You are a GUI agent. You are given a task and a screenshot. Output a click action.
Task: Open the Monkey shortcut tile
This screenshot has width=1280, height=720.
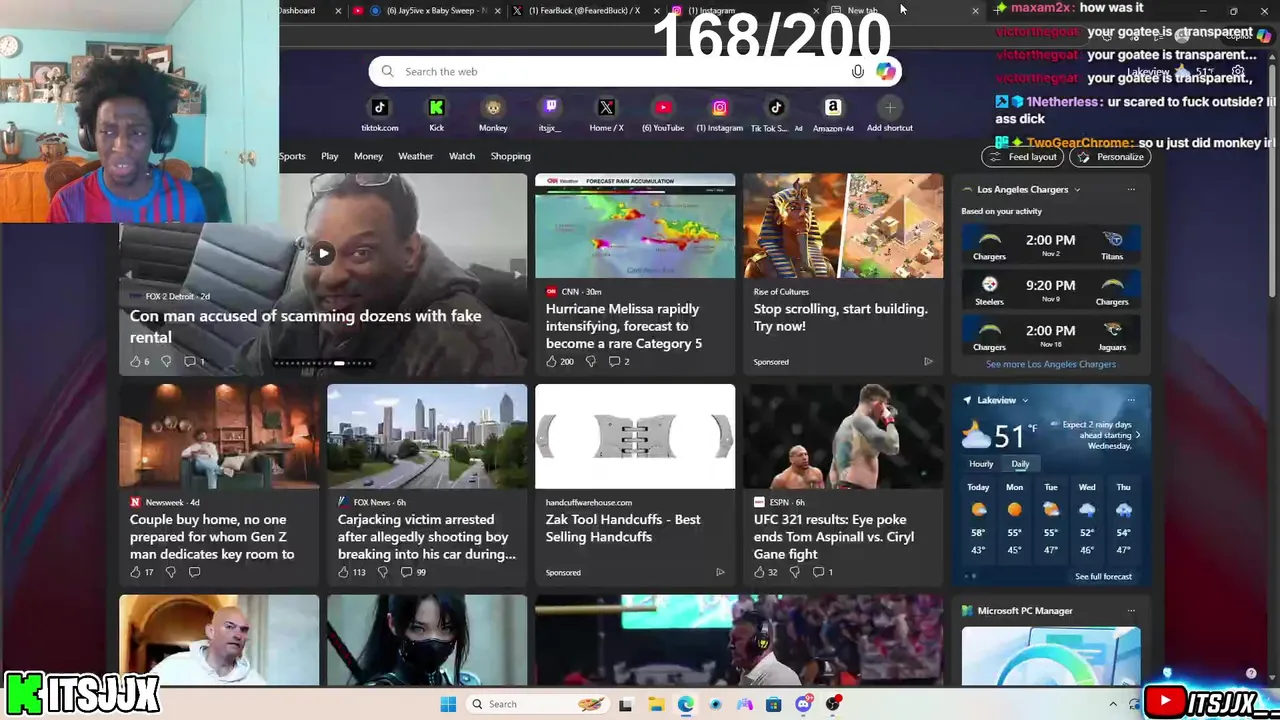coord(493,114)
